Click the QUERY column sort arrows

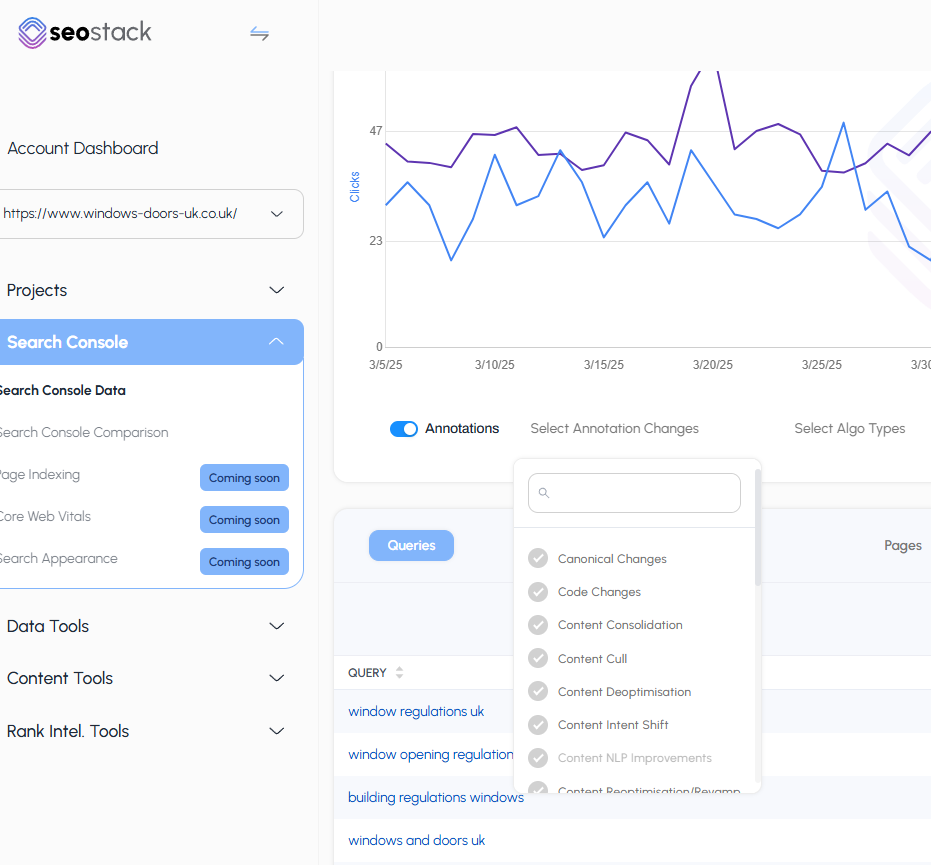coord(400,673)
